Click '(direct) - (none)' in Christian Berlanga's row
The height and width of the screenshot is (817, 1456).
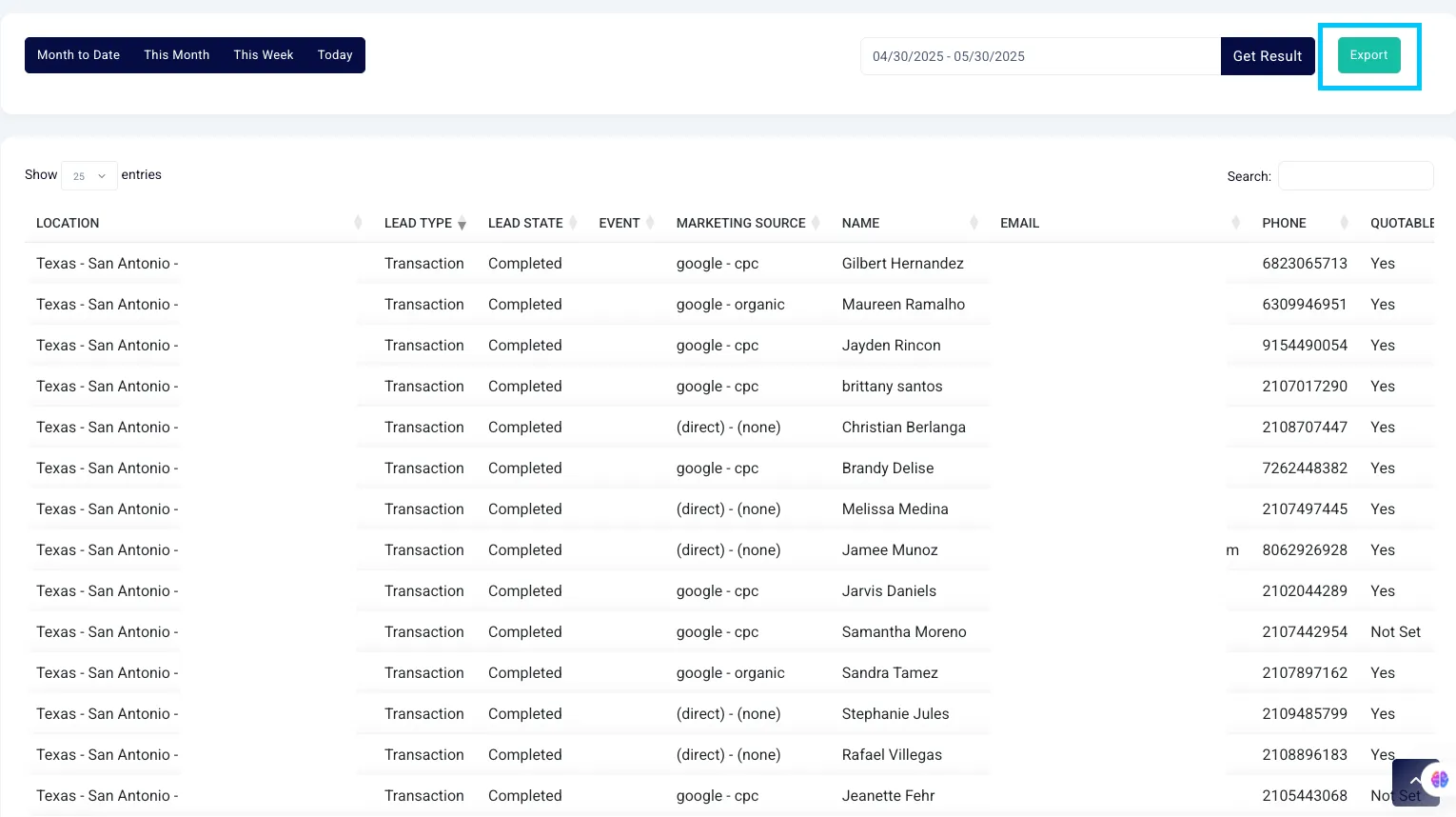point(729,428)
